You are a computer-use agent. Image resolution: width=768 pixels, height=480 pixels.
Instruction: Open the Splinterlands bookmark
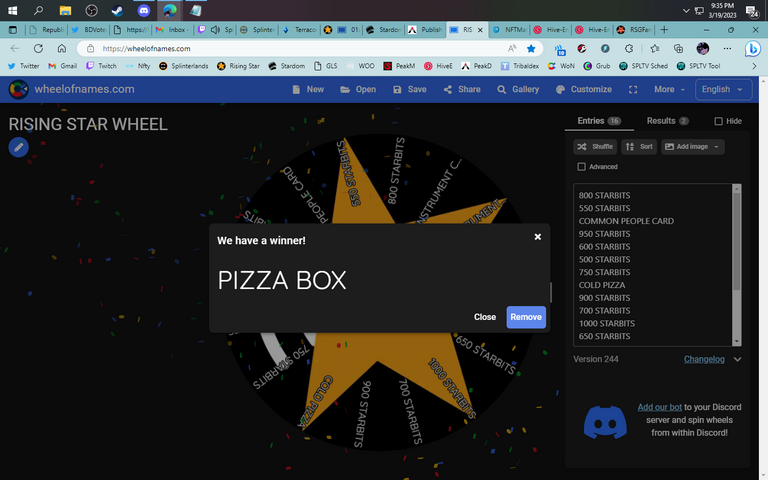pyautogui.click(x=184, y=66)
